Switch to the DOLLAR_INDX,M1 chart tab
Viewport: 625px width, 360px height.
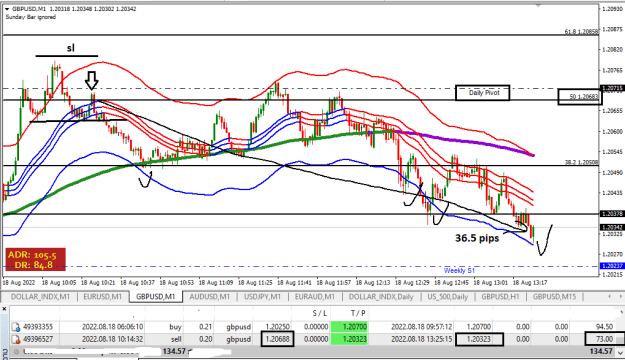tap(40, 297)
